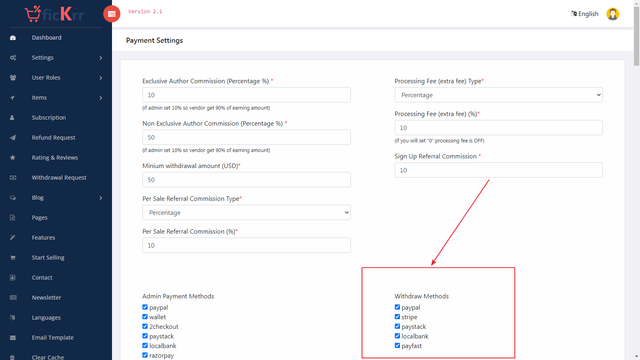The height and width of the screenshot is (360, 640).
Task: Click the Newsletter icon
Action: [13, 298]
